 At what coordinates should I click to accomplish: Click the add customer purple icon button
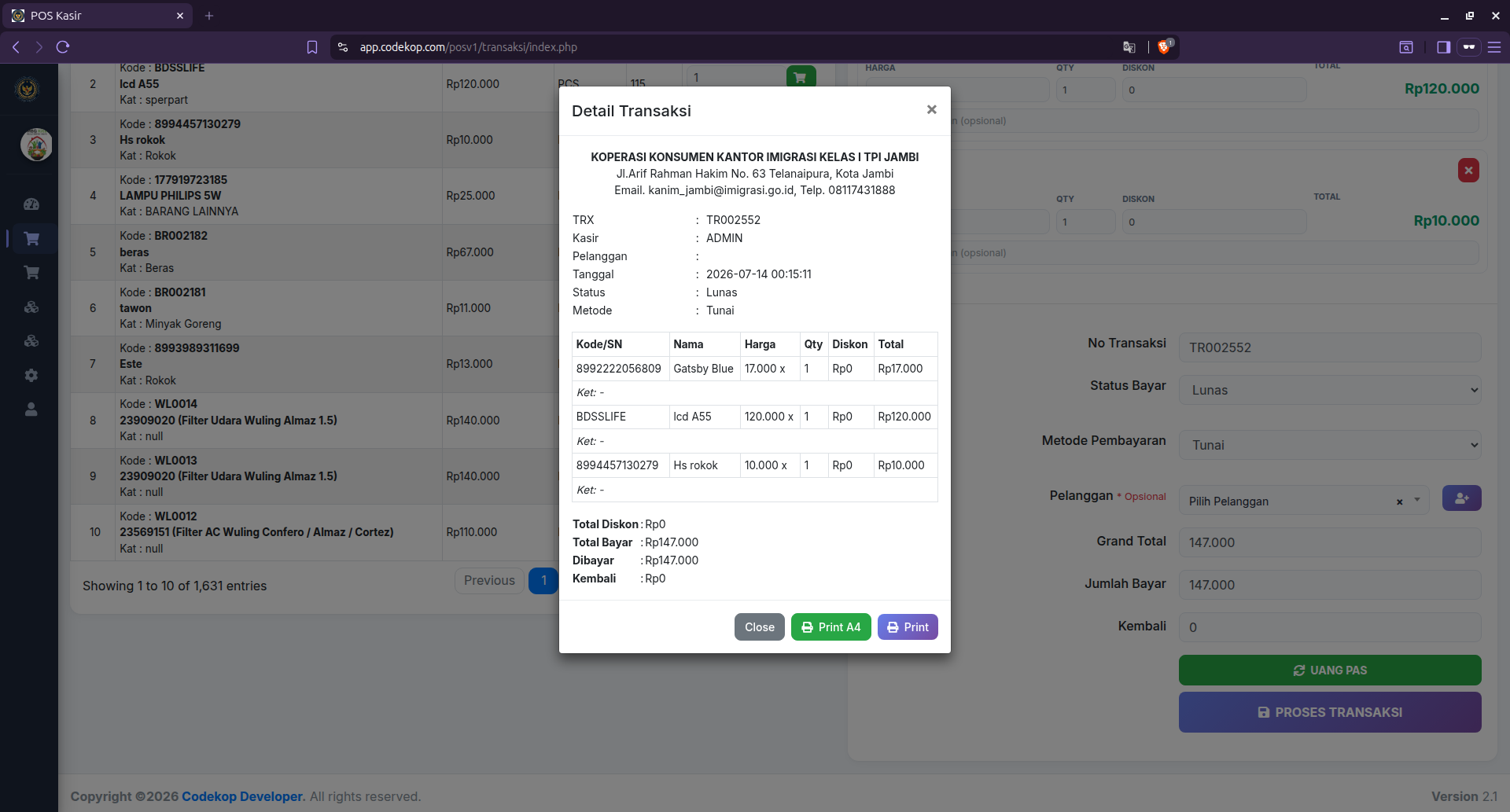(x=1461, y=498)
